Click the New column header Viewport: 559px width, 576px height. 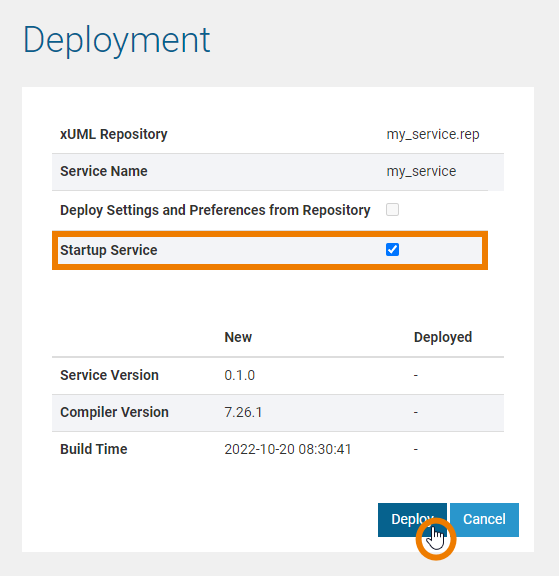point(238,337)
